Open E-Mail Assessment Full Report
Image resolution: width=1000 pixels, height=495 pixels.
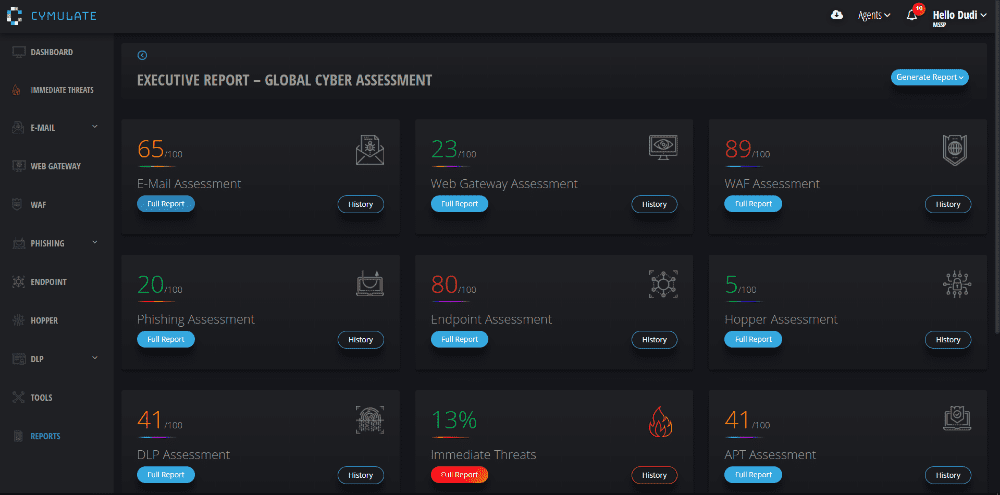point(166,204)
